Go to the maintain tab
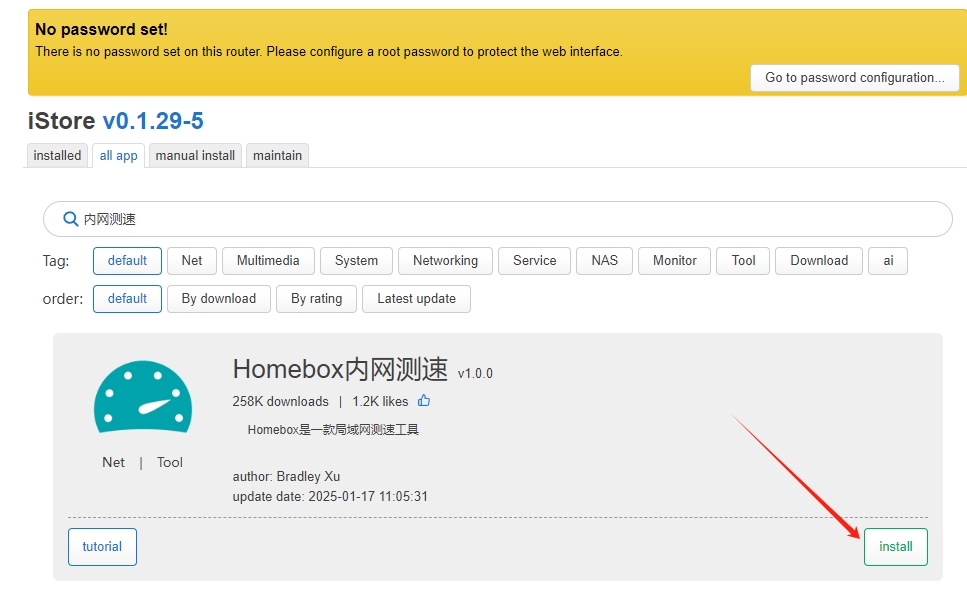The image size is (967, 597). [278, 155]
